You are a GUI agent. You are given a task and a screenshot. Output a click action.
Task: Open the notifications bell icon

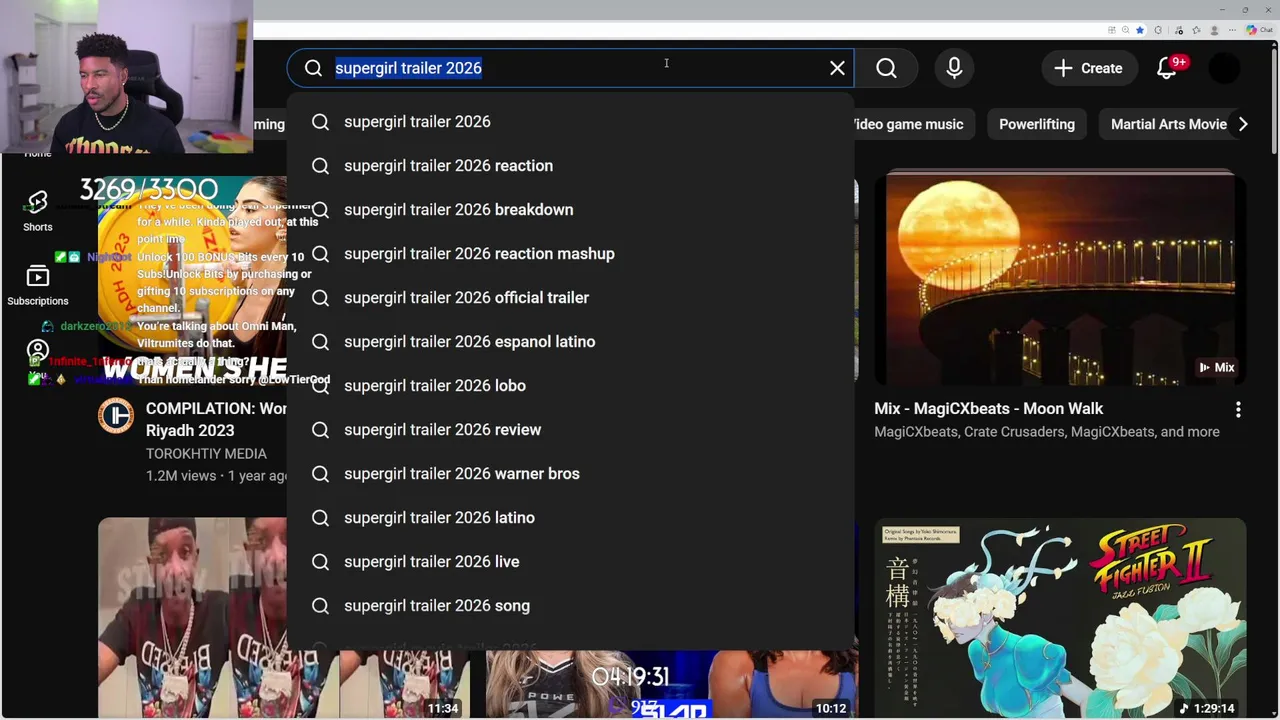tap(1167, 68)
